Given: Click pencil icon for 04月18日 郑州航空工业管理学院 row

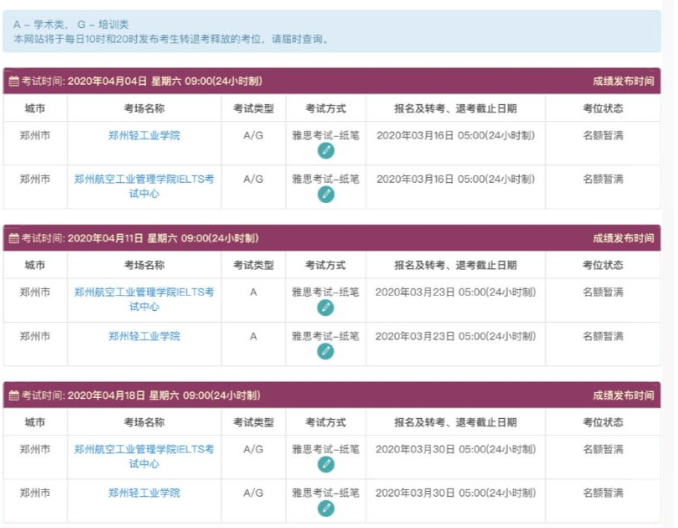Looking at the screenshot, I should click(326, 464).
